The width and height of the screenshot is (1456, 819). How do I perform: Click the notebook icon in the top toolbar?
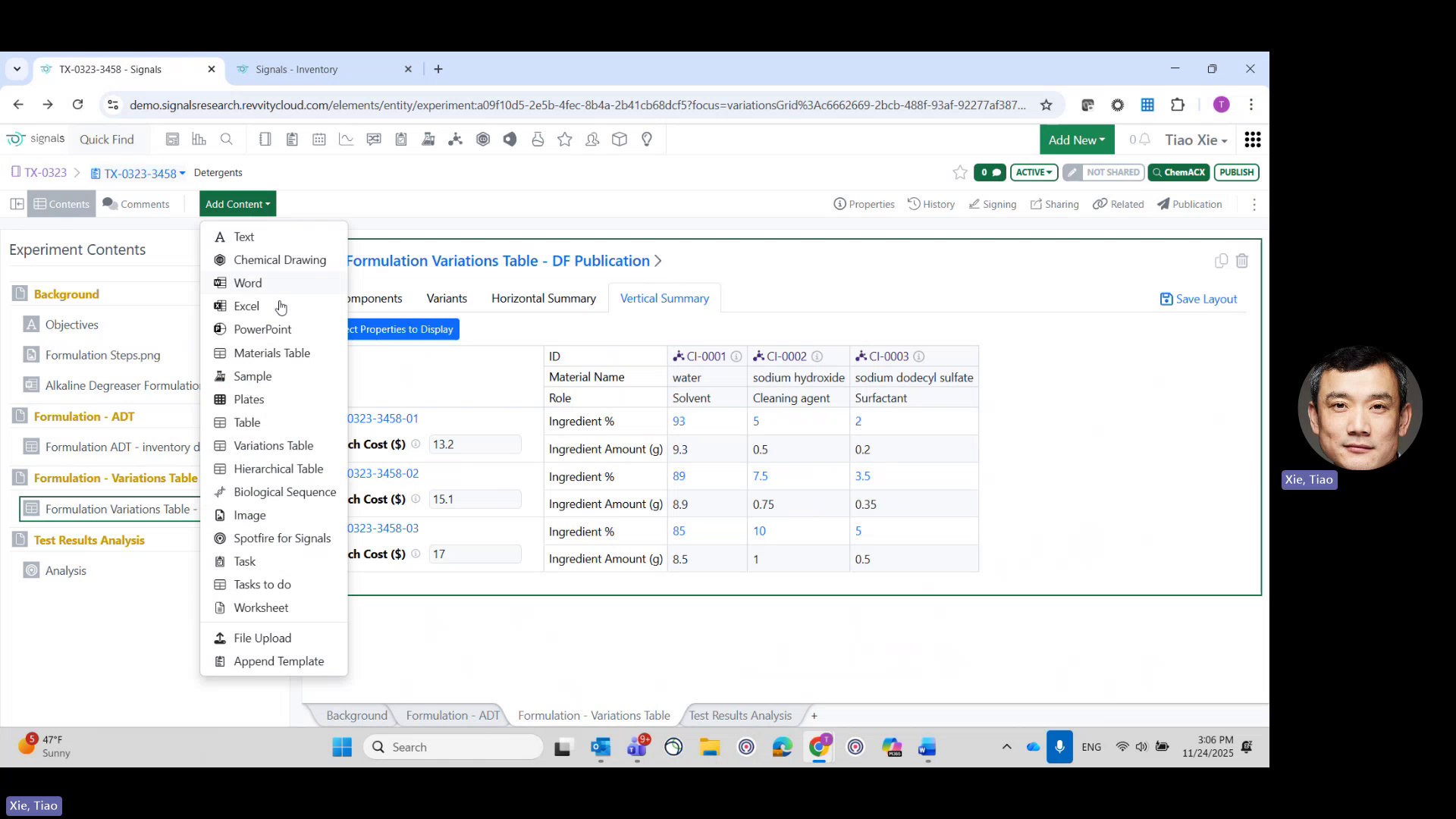[265, 139]
